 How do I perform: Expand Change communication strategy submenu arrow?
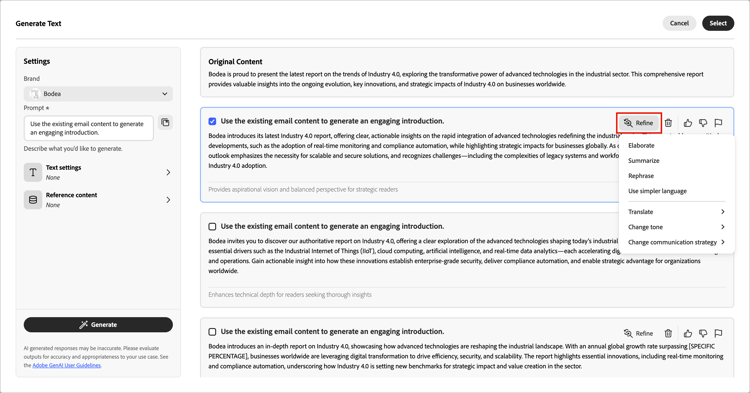[x=722, y=242]
